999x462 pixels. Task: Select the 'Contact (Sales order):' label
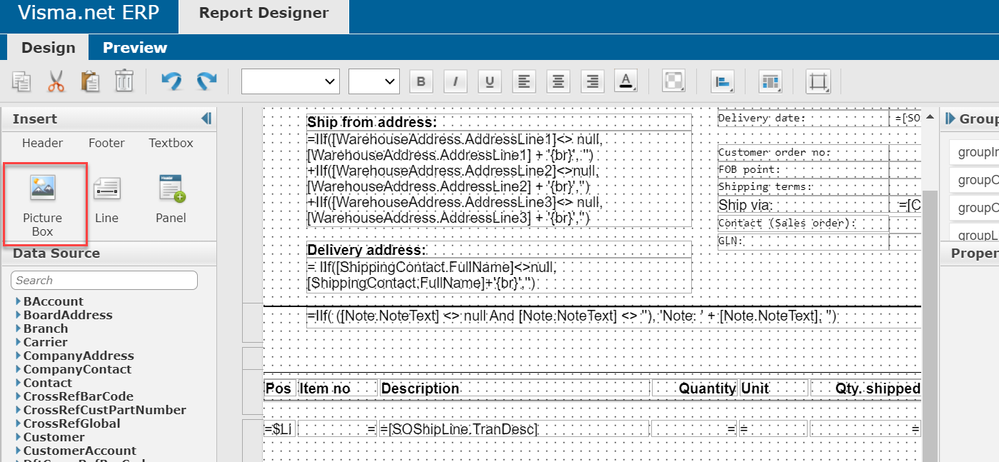(803, 223)
